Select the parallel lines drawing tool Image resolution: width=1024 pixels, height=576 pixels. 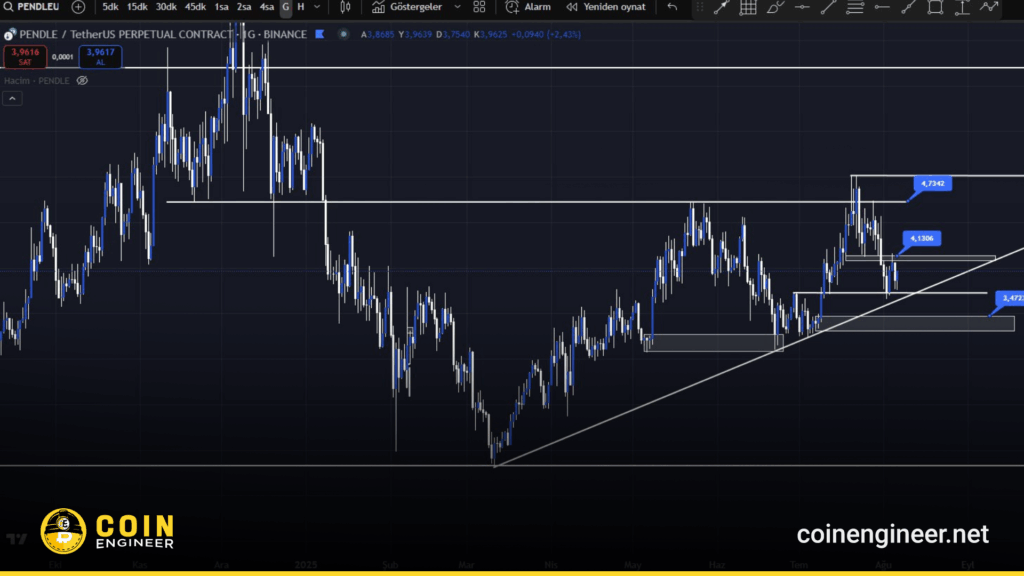point(855,7)
